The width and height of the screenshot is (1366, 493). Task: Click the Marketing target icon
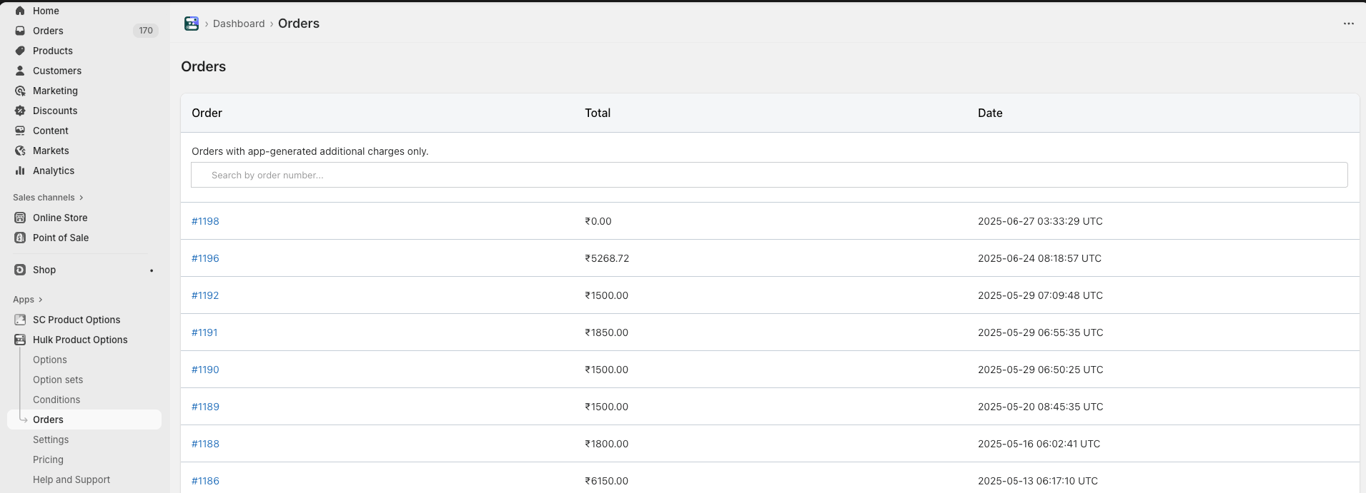coord(20,91)
